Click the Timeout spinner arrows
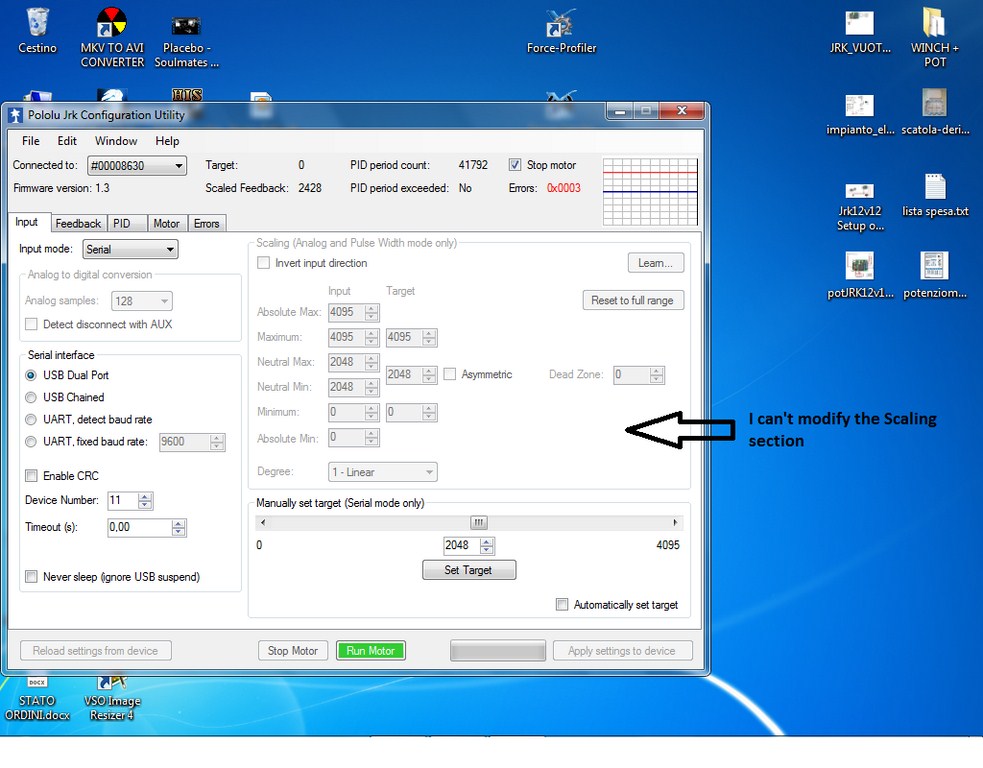The width and height of the screenshot is (983, 768). point(179,527)
